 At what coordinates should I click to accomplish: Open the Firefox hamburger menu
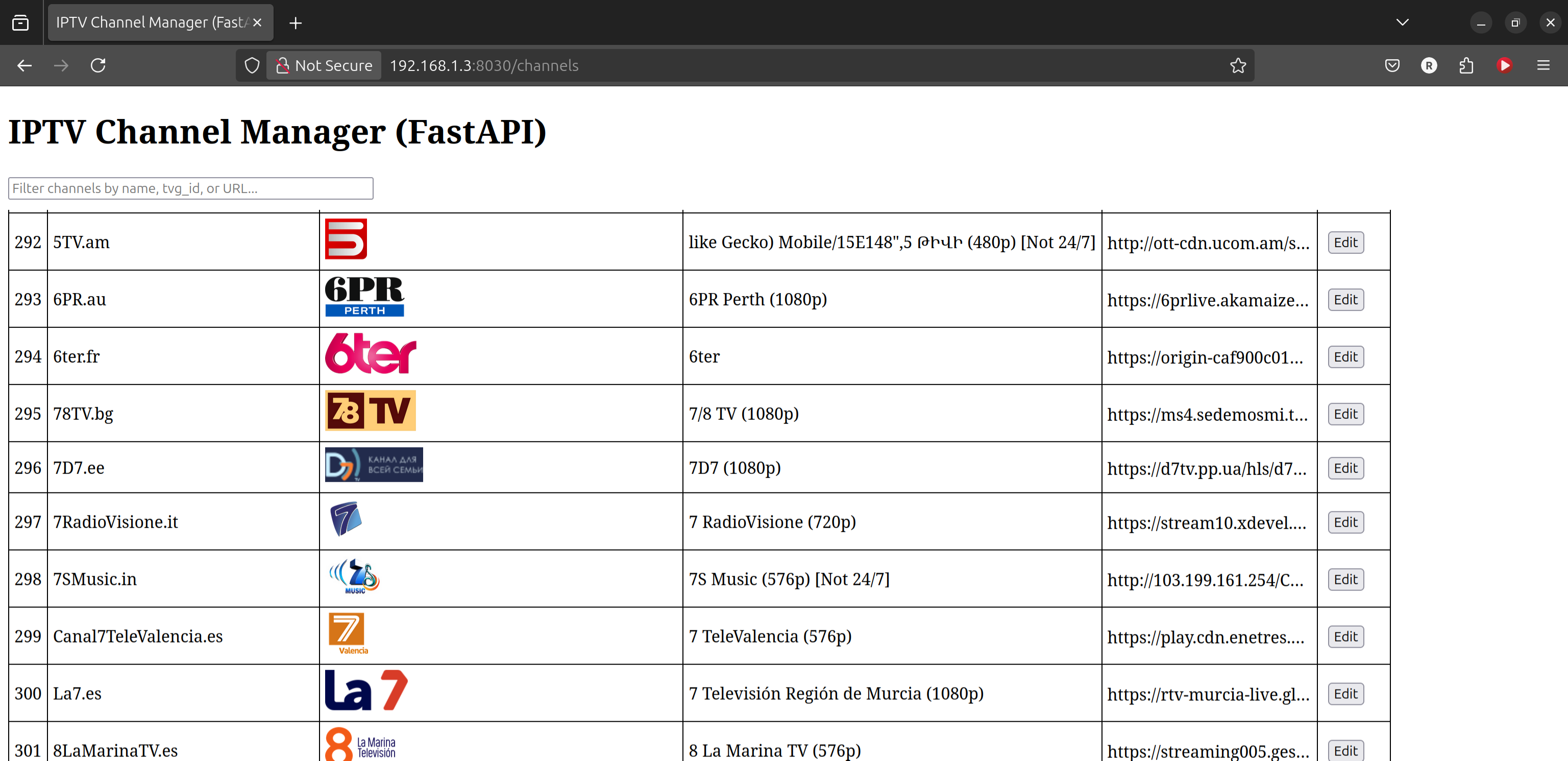click(1543, 65)
